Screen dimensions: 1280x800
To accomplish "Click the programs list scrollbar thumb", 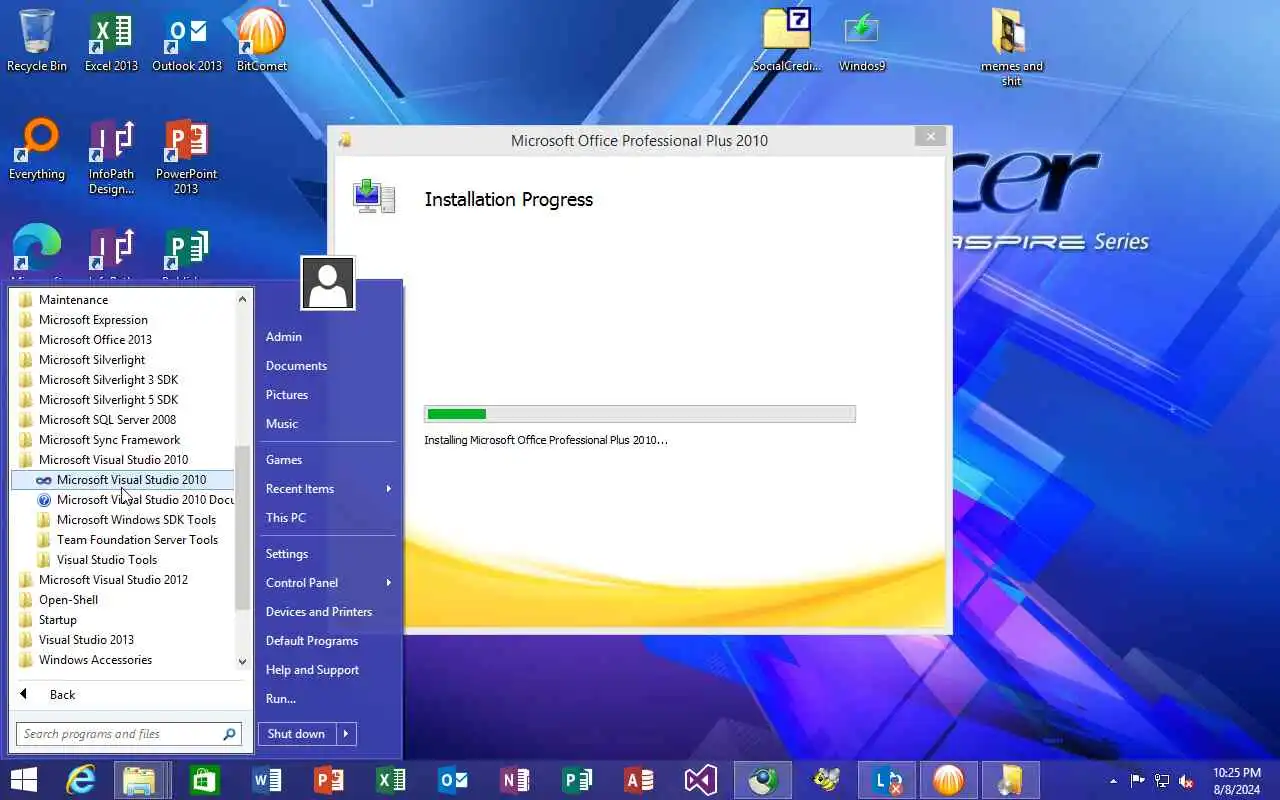I will click(242, 527).
